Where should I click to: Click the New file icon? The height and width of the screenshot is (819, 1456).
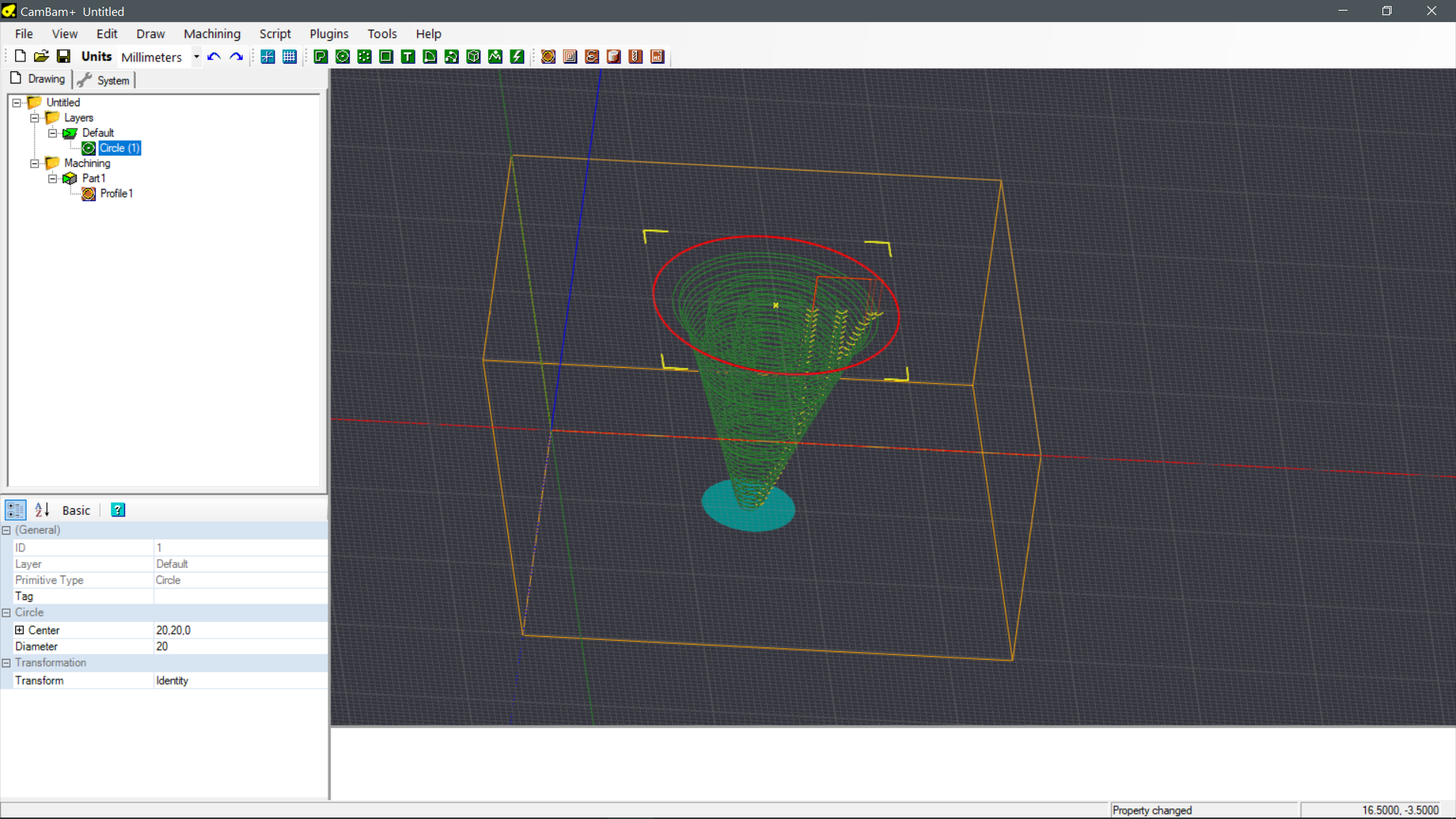pos(20,56)
